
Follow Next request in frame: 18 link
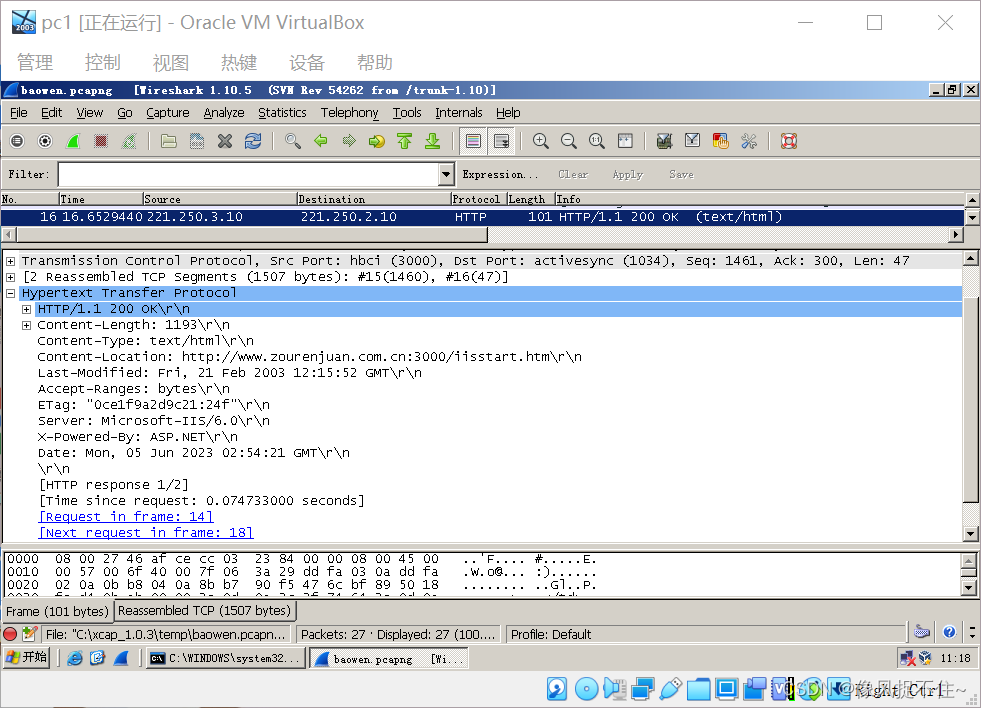[146, 533]
